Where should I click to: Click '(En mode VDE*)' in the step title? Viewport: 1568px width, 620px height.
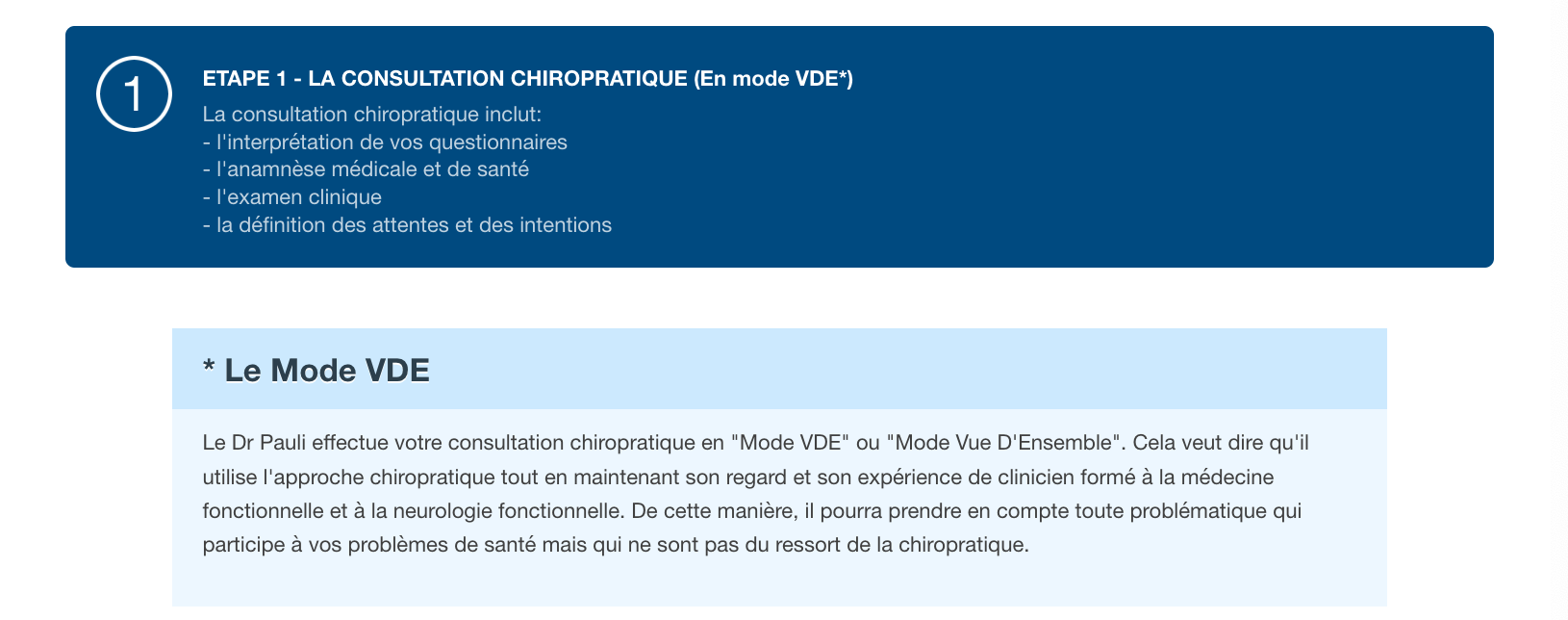point(773,79)
